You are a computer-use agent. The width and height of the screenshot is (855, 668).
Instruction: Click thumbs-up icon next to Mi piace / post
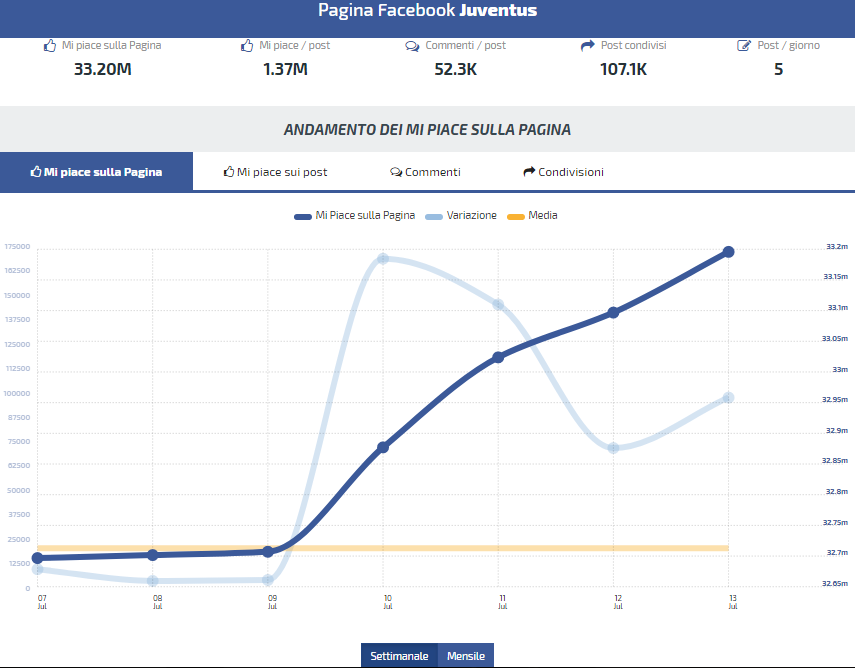(x=247, y=46)
